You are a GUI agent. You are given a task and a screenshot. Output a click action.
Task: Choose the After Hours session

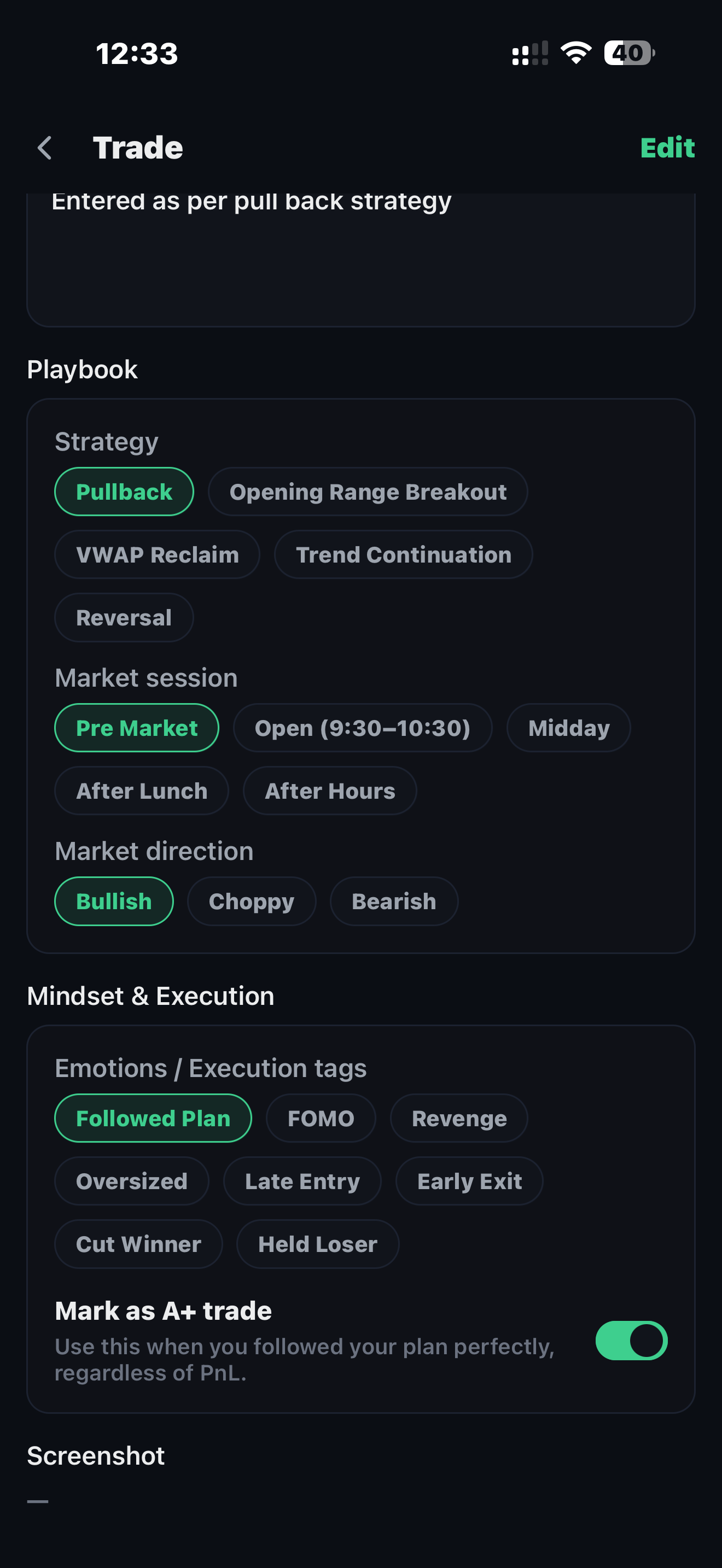[329, 791]
